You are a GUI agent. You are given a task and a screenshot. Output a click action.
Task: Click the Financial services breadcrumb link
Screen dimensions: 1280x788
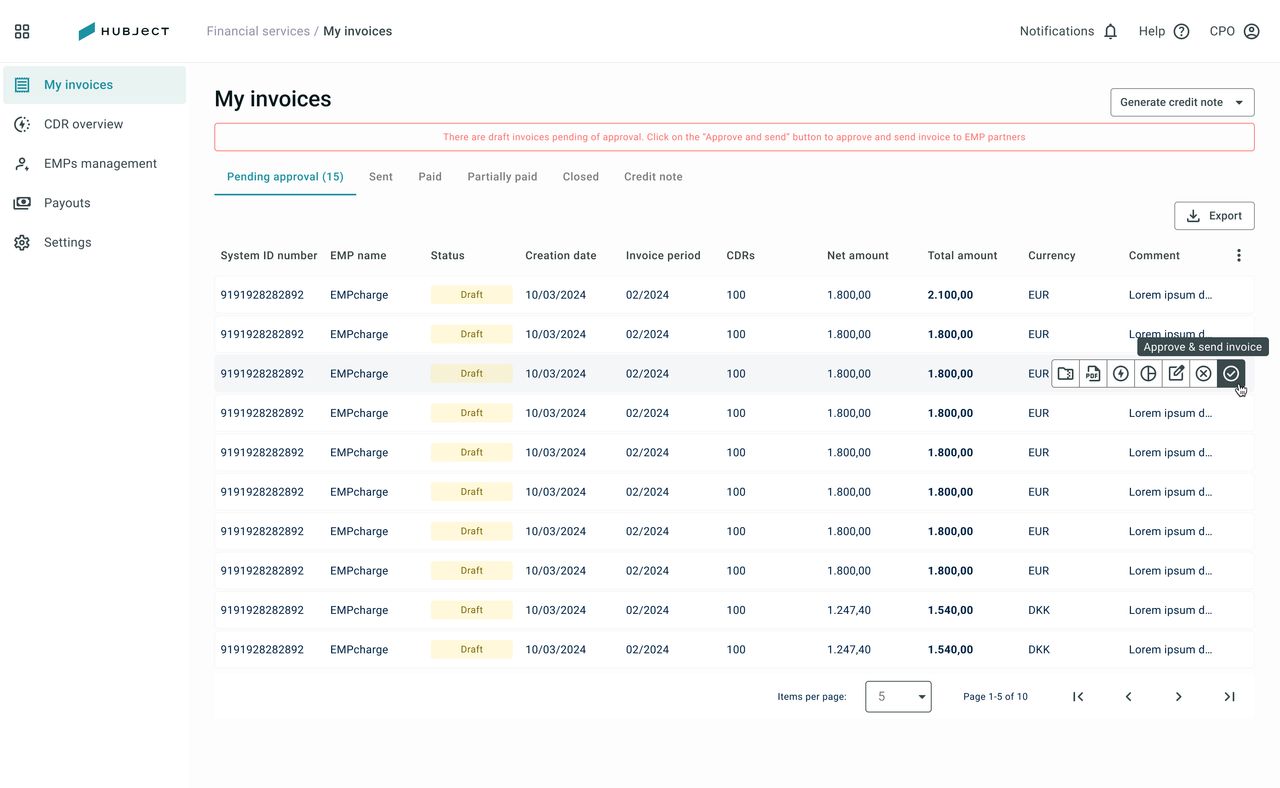coord(258,31)
